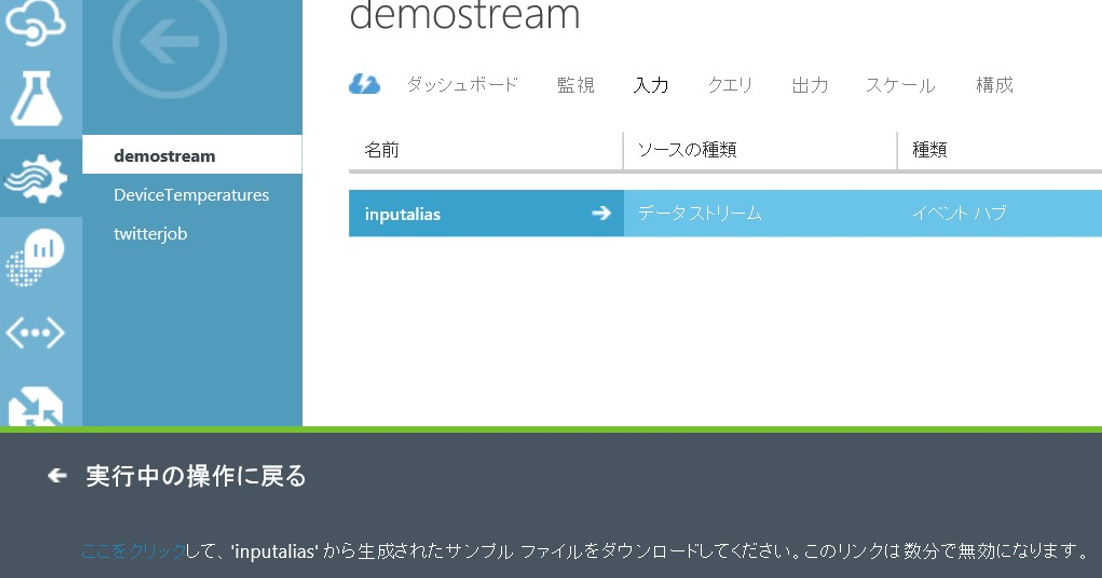
Task: Switch to the クエリ tab
Action: (x=732, y=85)
